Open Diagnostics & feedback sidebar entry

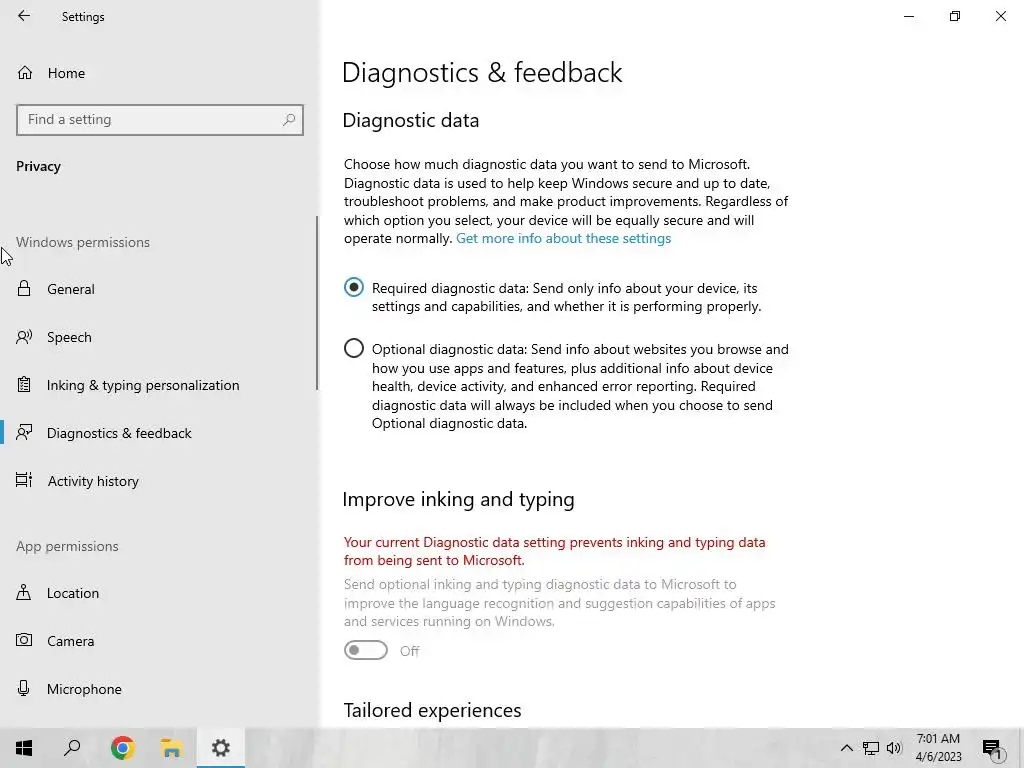coord(160,433)
